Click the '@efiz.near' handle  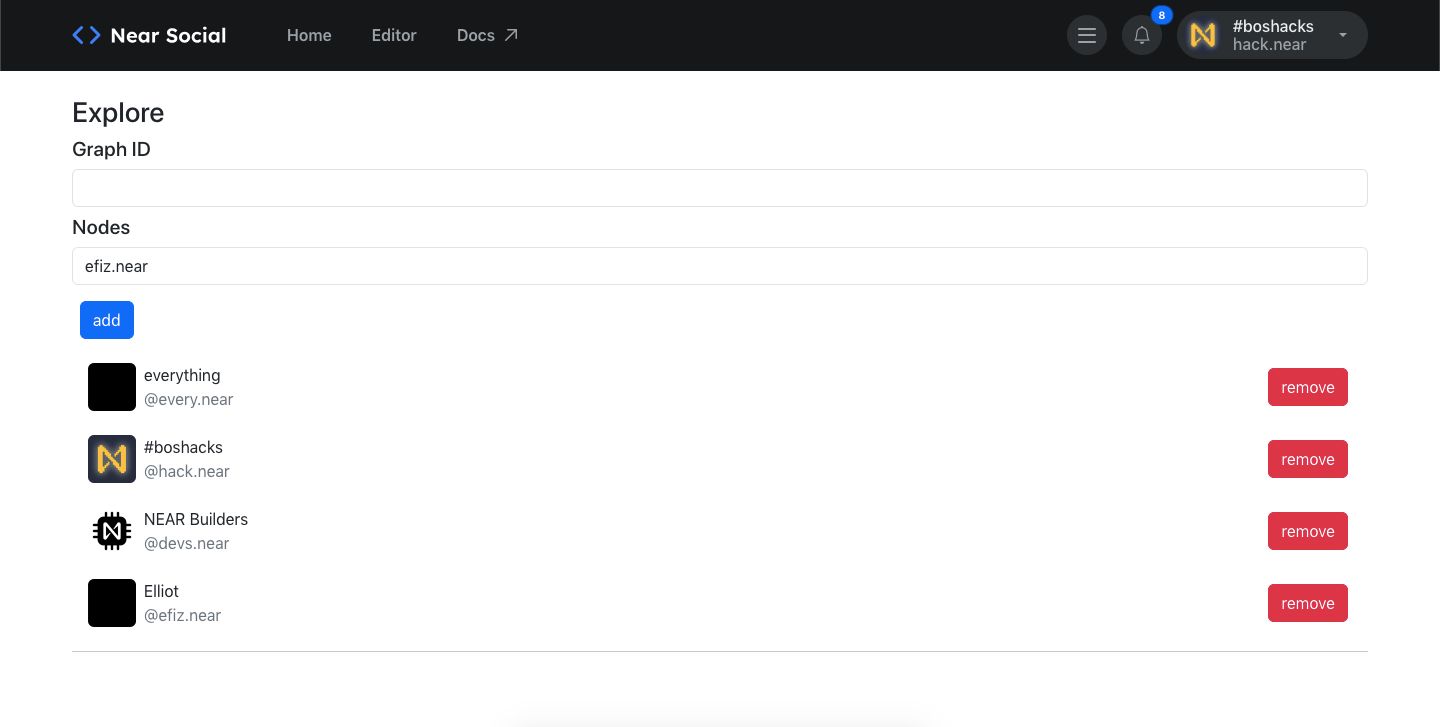coord(183,615)
